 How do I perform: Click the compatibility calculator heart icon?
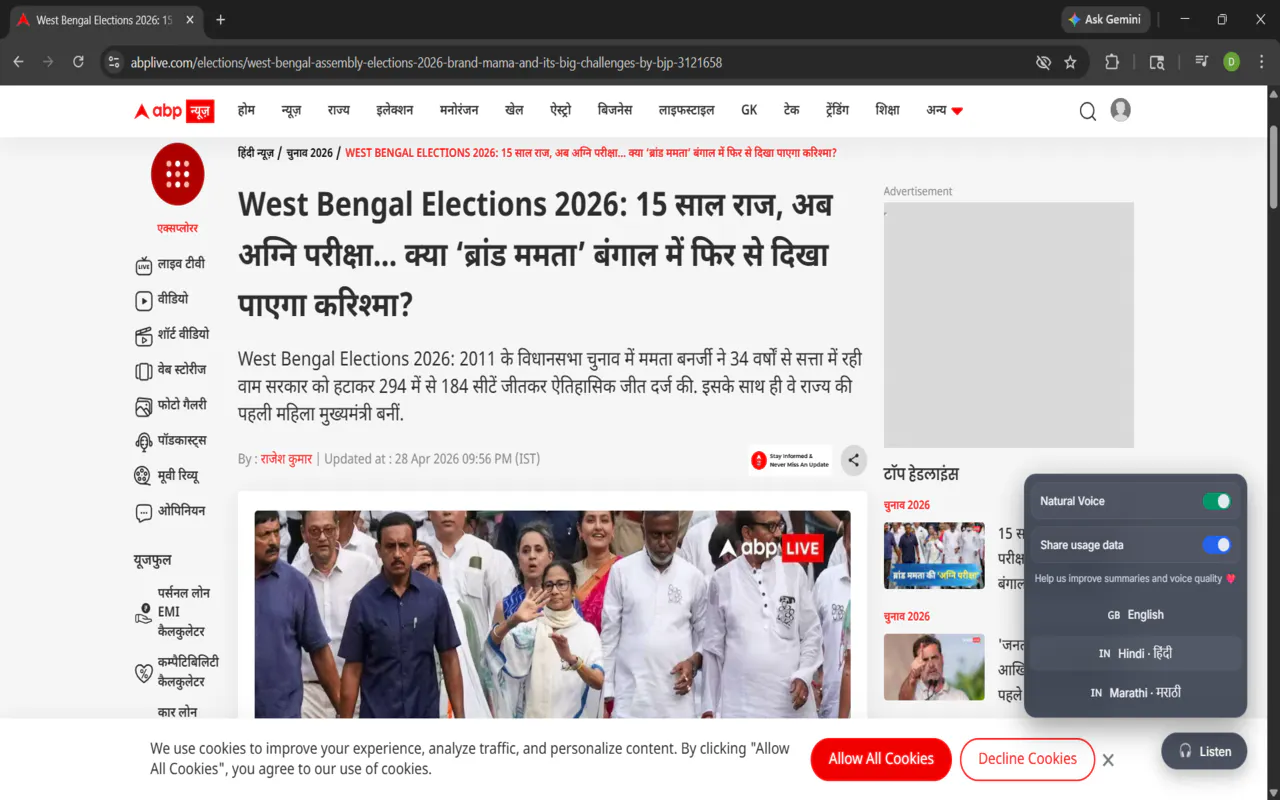(143, 673)
